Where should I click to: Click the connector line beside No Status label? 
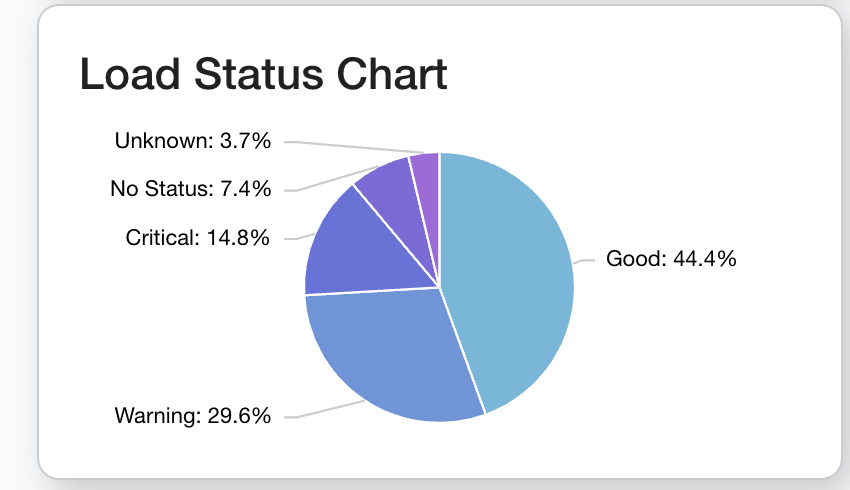point(330,180)
